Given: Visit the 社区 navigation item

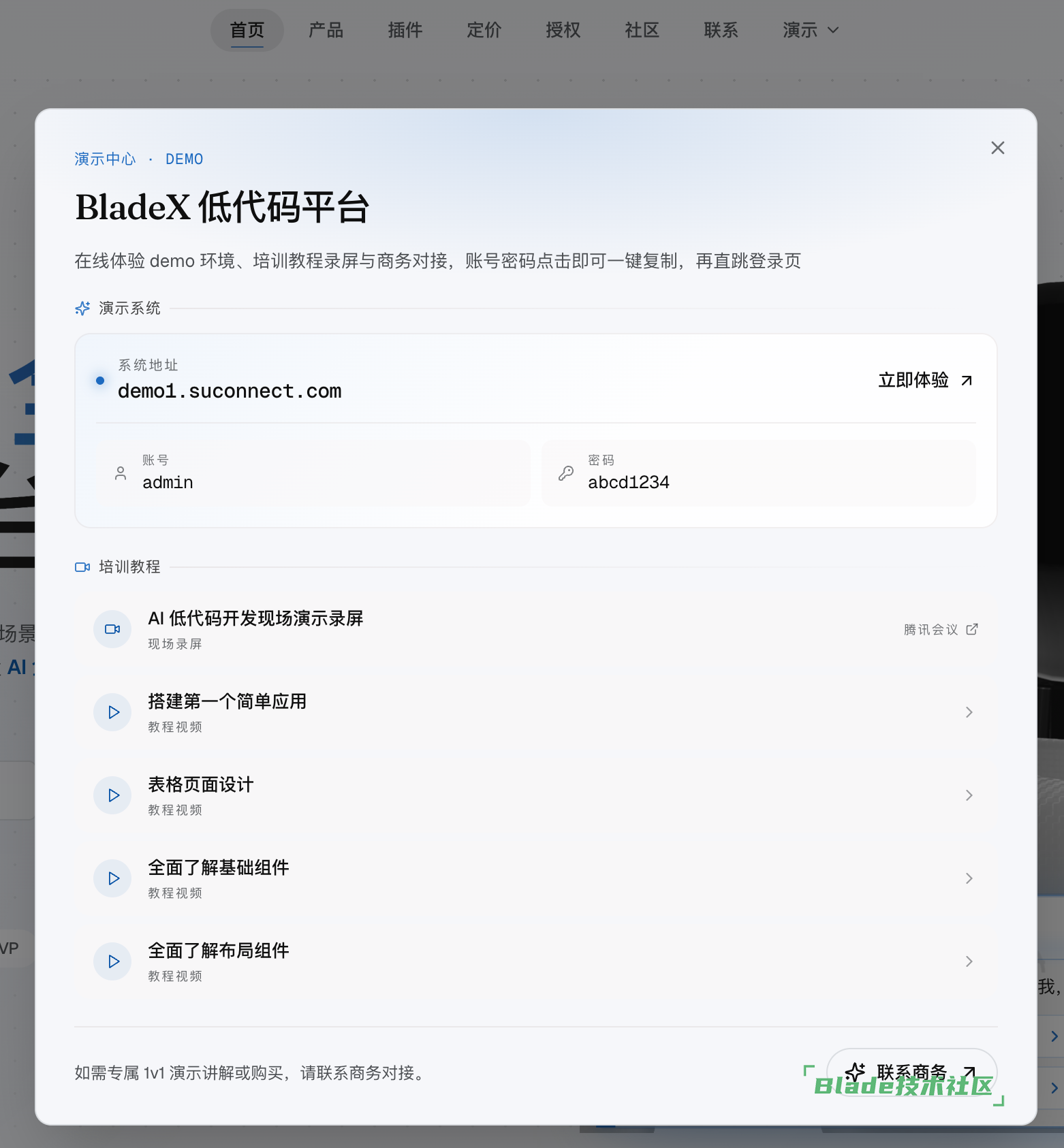Looking at the screenshot, I should click(x=642, y=30).
